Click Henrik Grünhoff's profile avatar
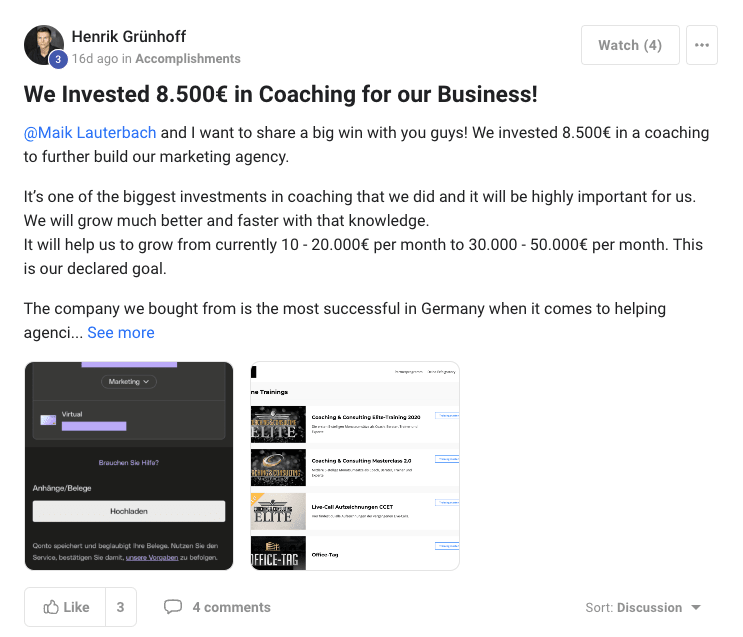Screen dimensions: 743x637 click(x=43, y=45)
